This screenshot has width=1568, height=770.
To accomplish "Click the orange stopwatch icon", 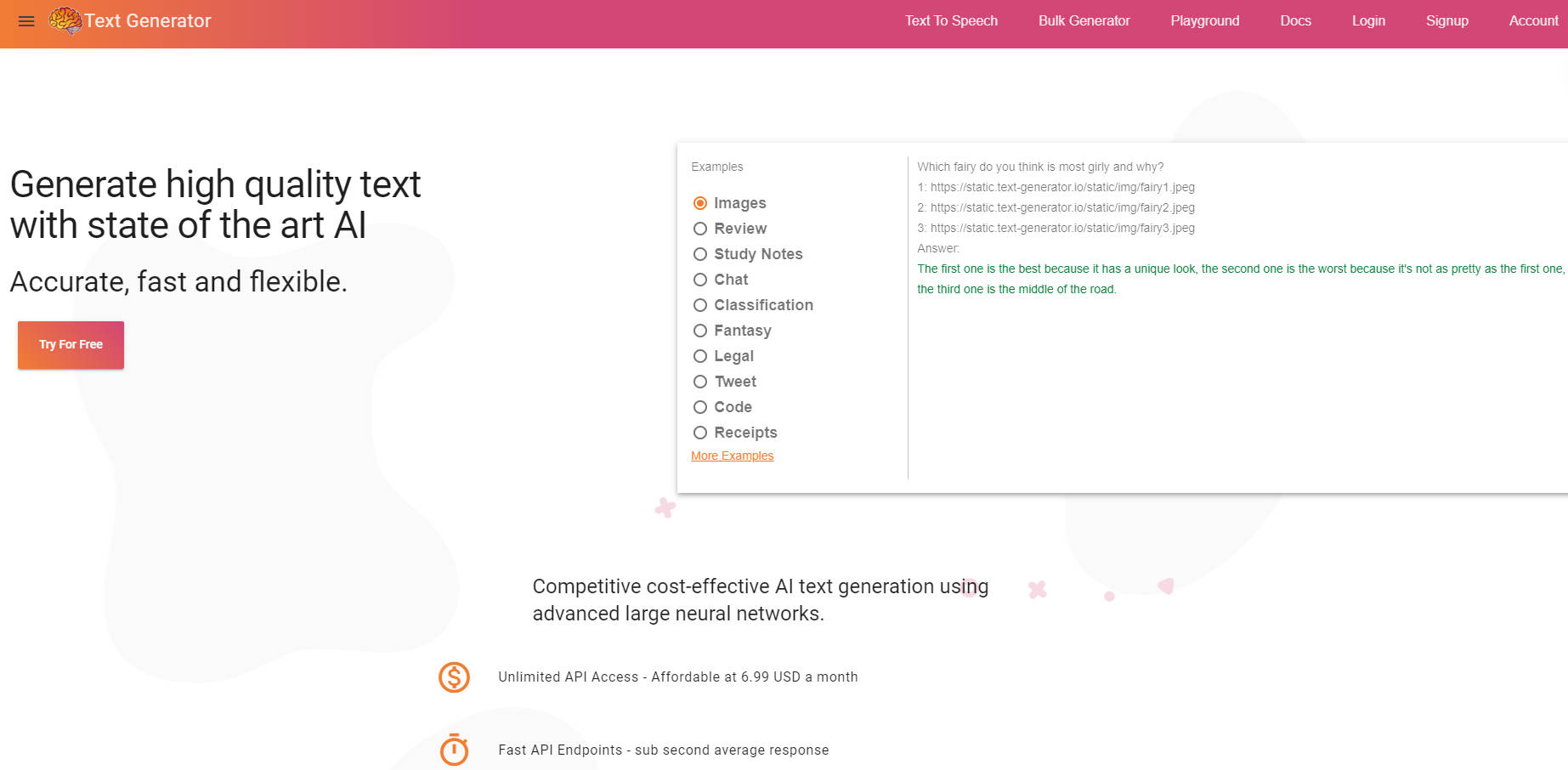I will pos(454,750).
